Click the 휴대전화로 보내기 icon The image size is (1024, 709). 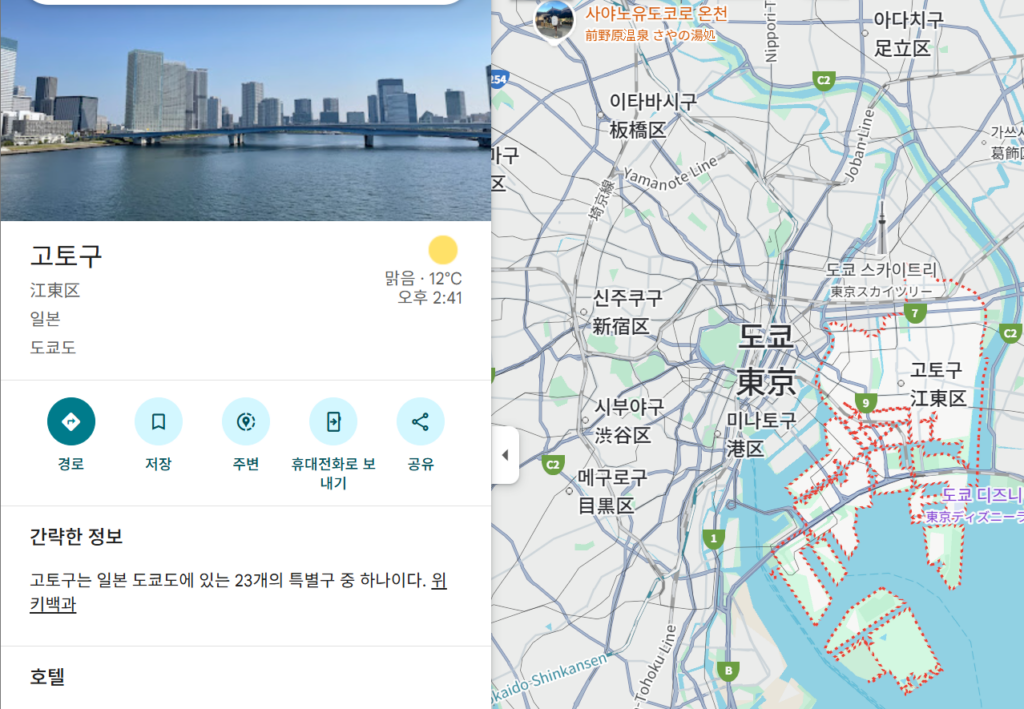(333, 422)
